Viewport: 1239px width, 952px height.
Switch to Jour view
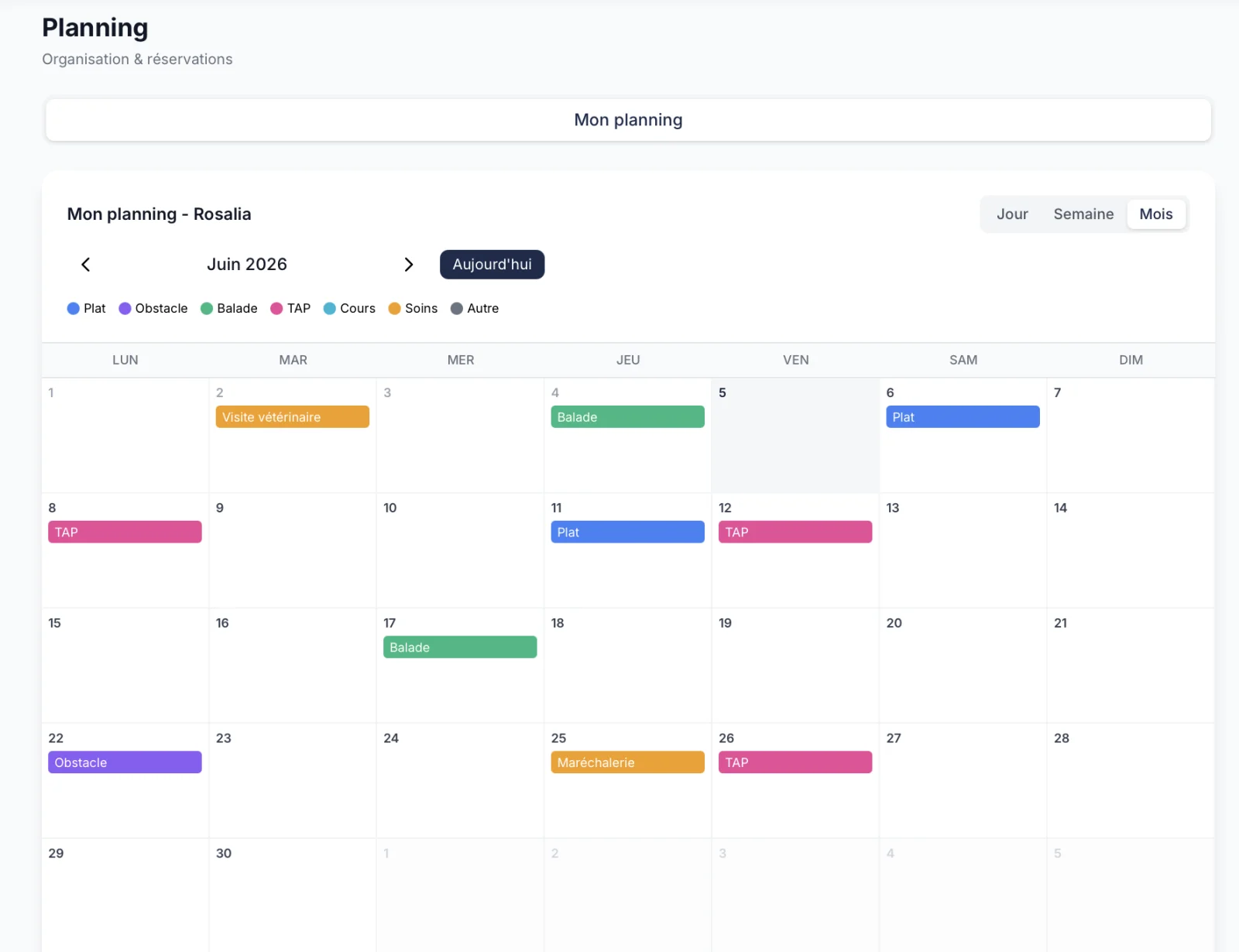(1012, 214)
